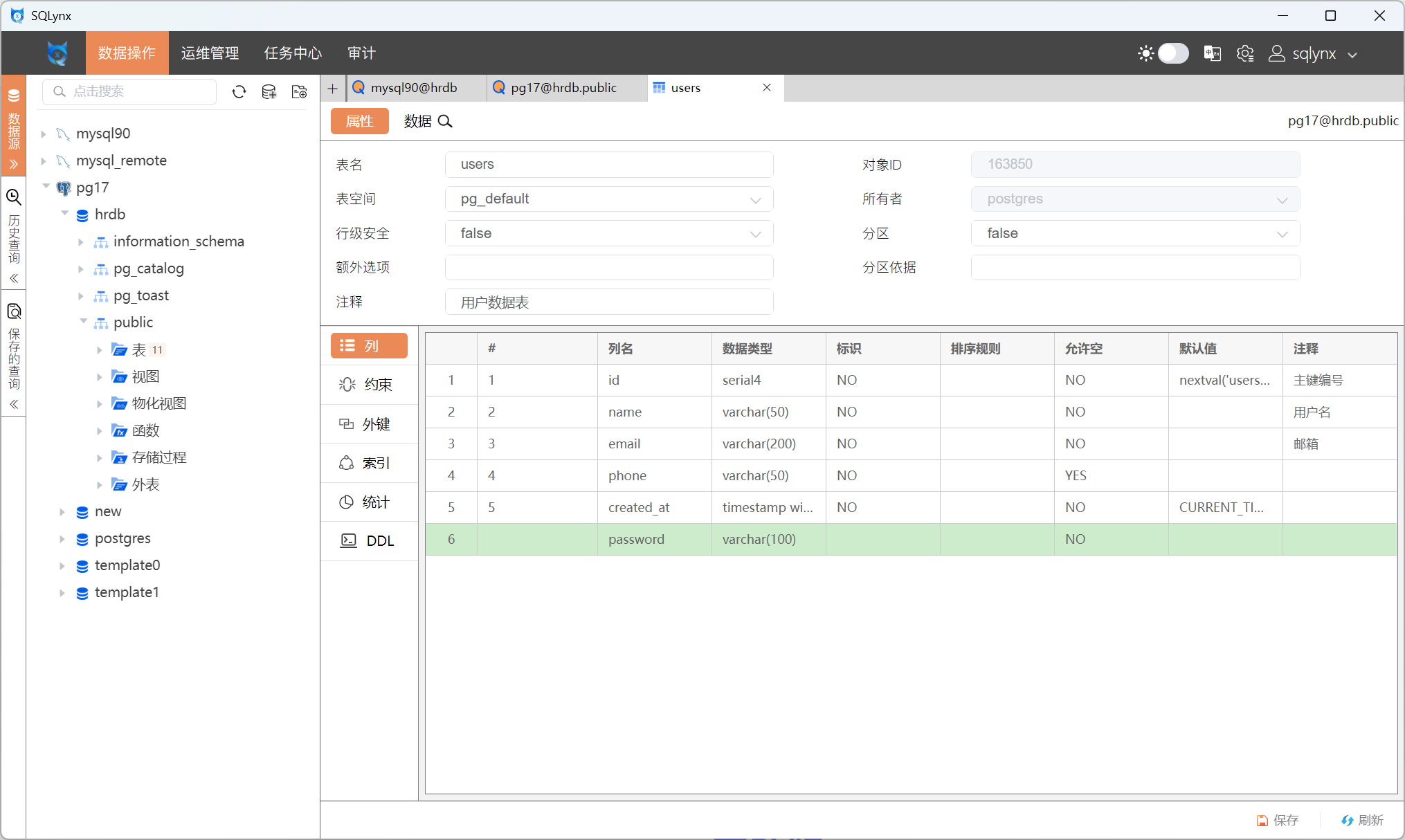
Task: Open the row-level security dropdown
Action: [609, 234]
